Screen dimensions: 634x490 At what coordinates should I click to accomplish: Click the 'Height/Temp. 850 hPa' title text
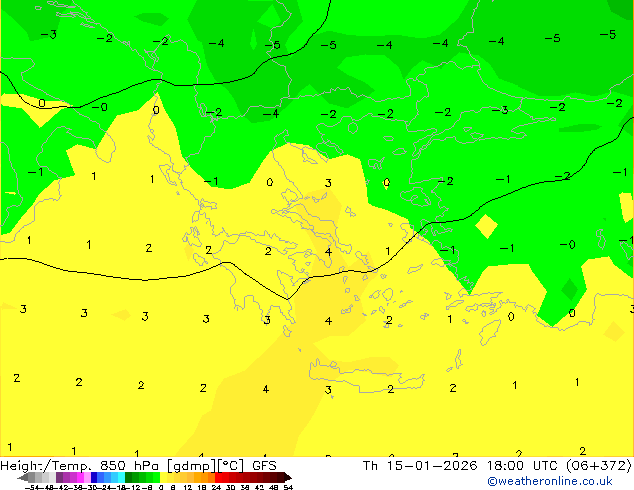[x=78, y=466]
